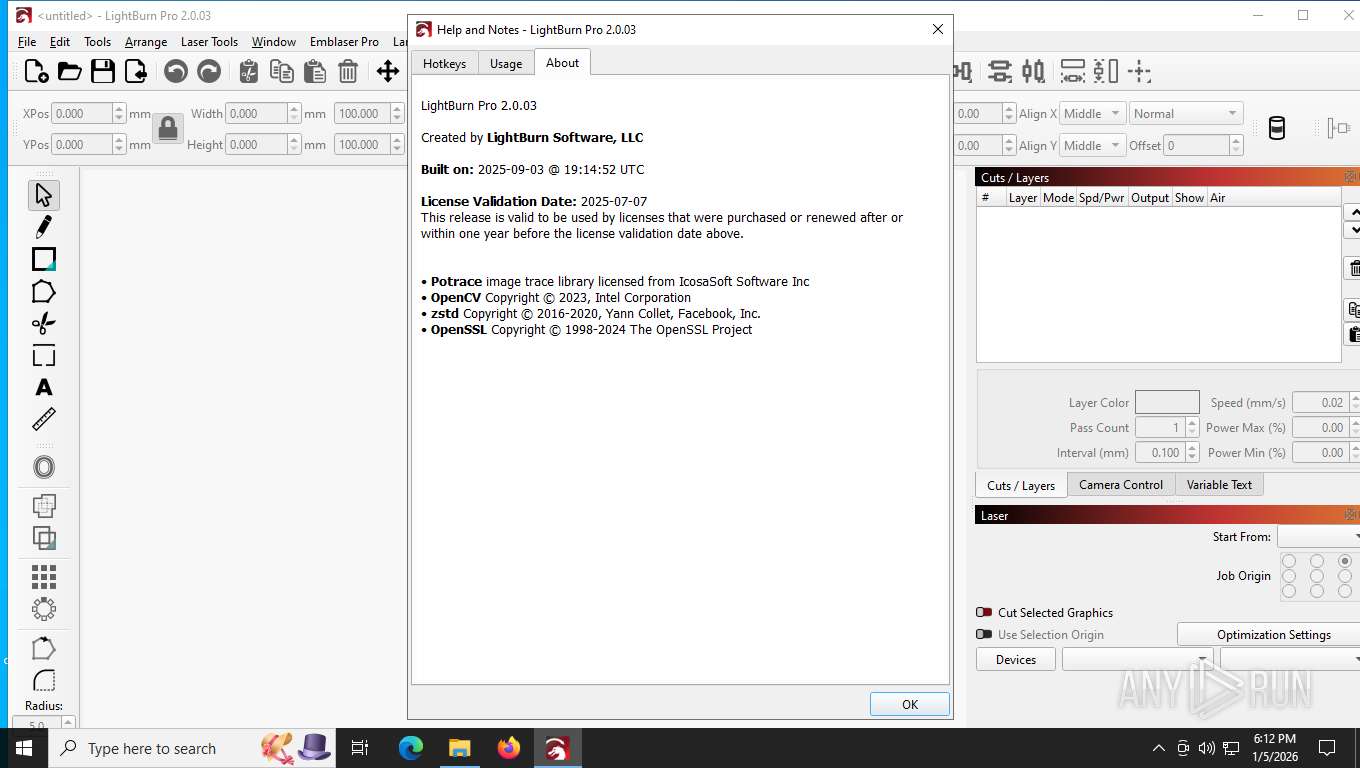The height and width of the screenshot is (768, 1360).
Task: Select the top-left Job Origin radio button
Action: click(x=1289, y=561)
